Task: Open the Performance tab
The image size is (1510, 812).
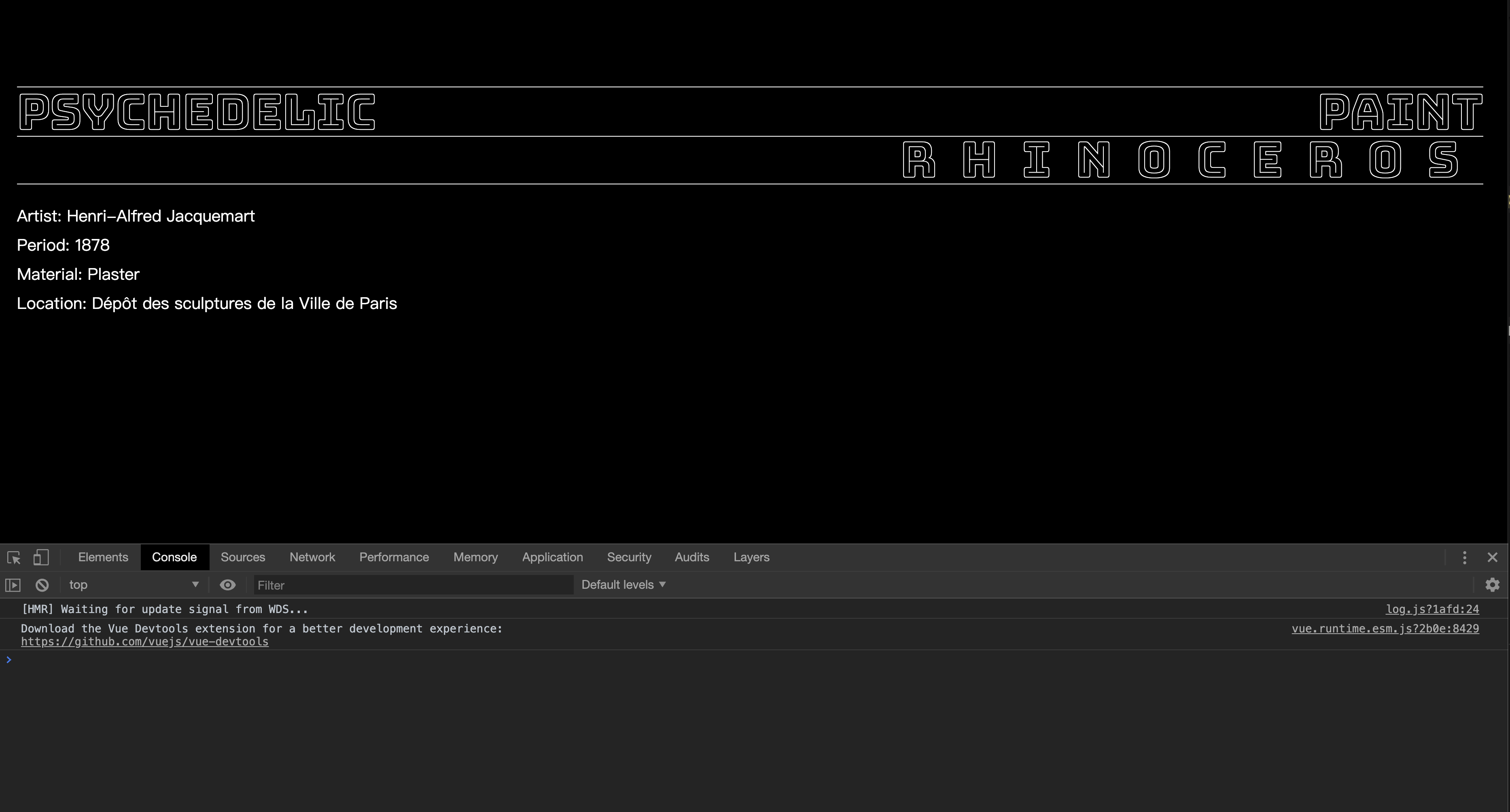Action: point(394,557)
